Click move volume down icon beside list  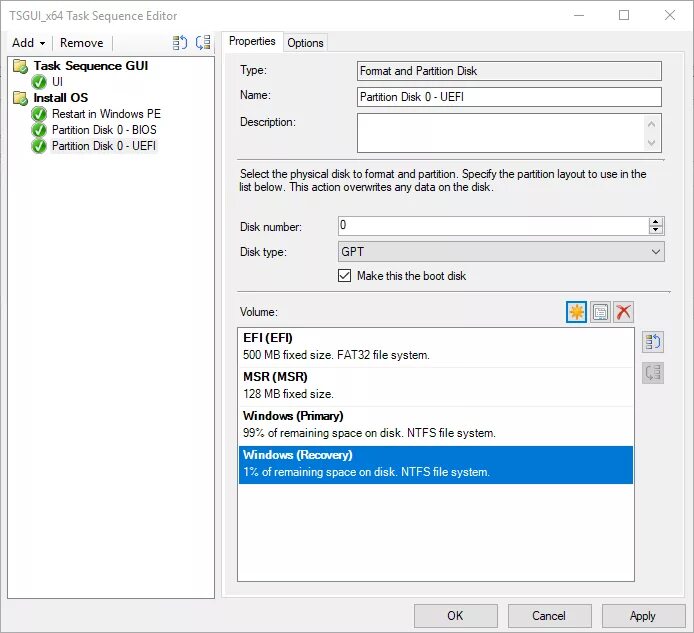[653, 373]
